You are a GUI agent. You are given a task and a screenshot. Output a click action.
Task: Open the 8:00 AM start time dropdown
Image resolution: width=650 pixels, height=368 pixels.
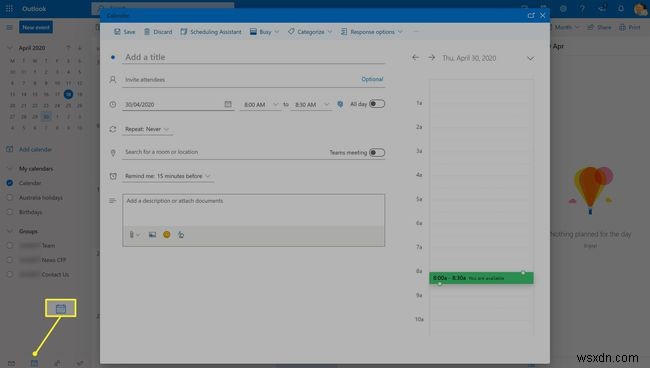click(261, 105)
